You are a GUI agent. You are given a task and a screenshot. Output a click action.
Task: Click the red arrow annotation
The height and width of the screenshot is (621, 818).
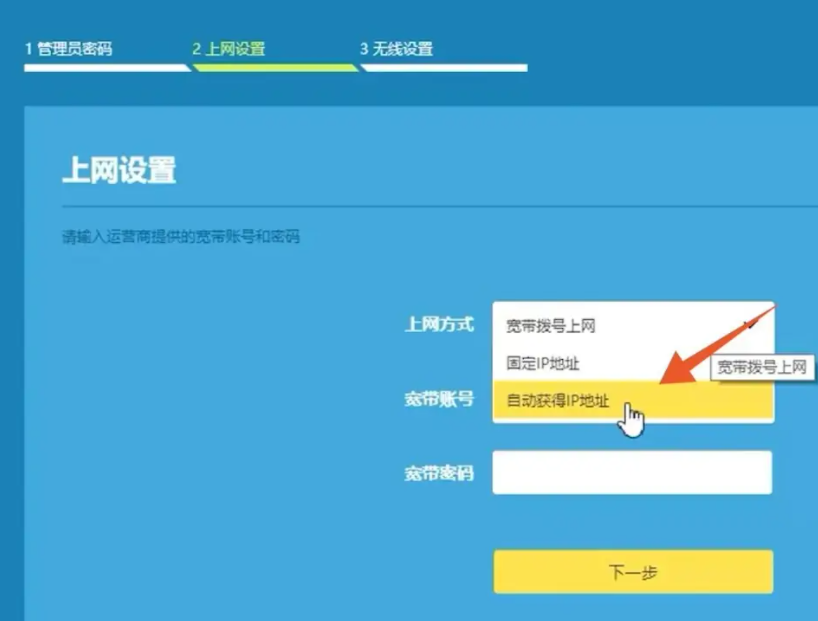(710, 348)
